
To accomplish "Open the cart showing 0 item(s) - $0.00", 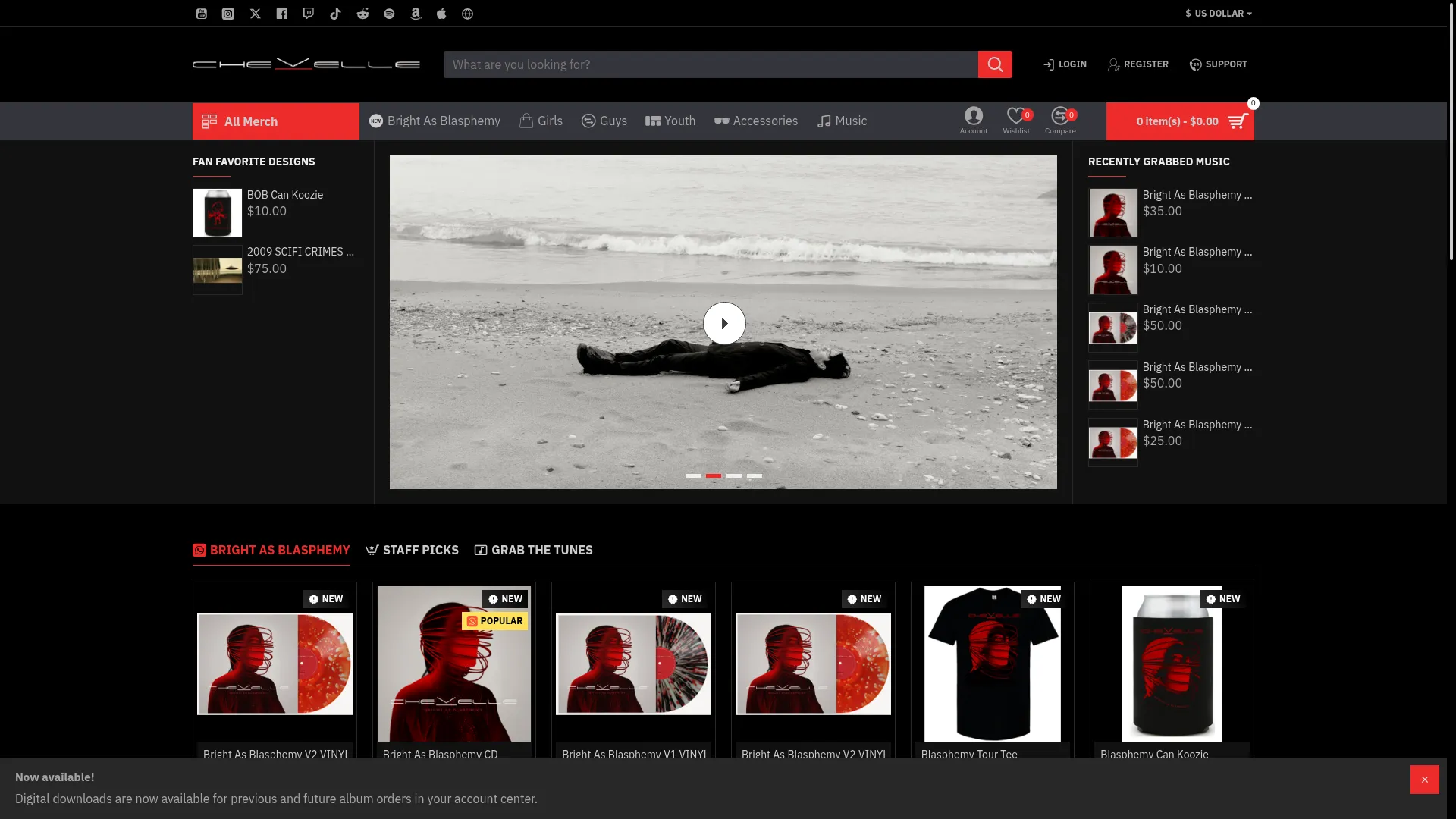I will pyautogui.click(x=1180, y=121).
